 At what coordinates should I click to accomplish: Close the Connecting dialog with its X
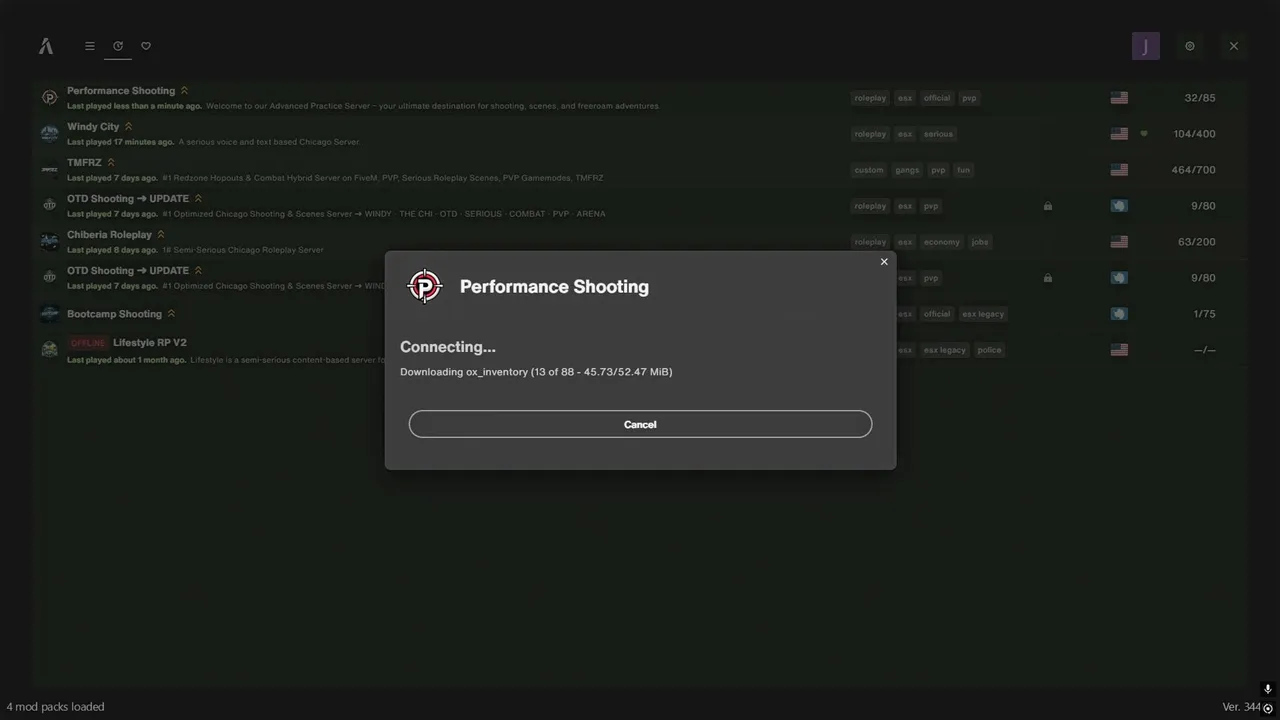pos(884,262)
